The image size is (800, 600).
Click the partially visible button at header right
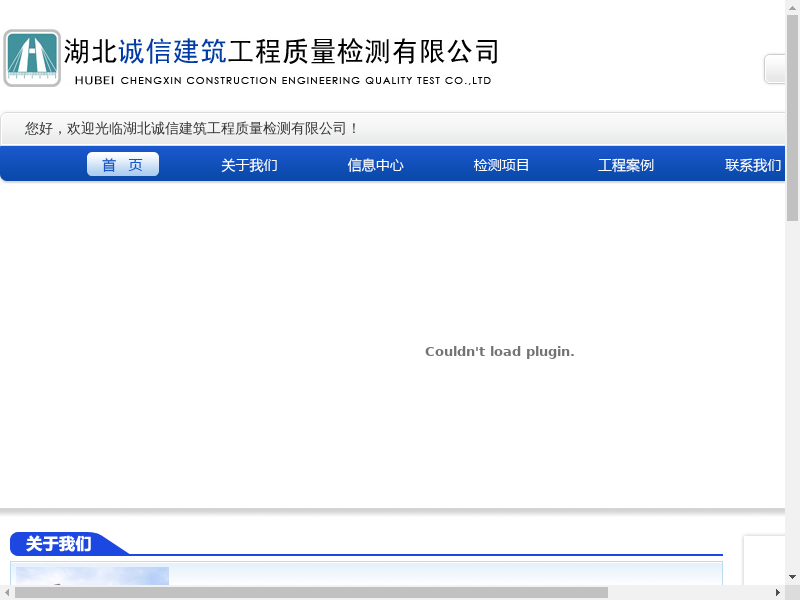click(x=774, y=68)
